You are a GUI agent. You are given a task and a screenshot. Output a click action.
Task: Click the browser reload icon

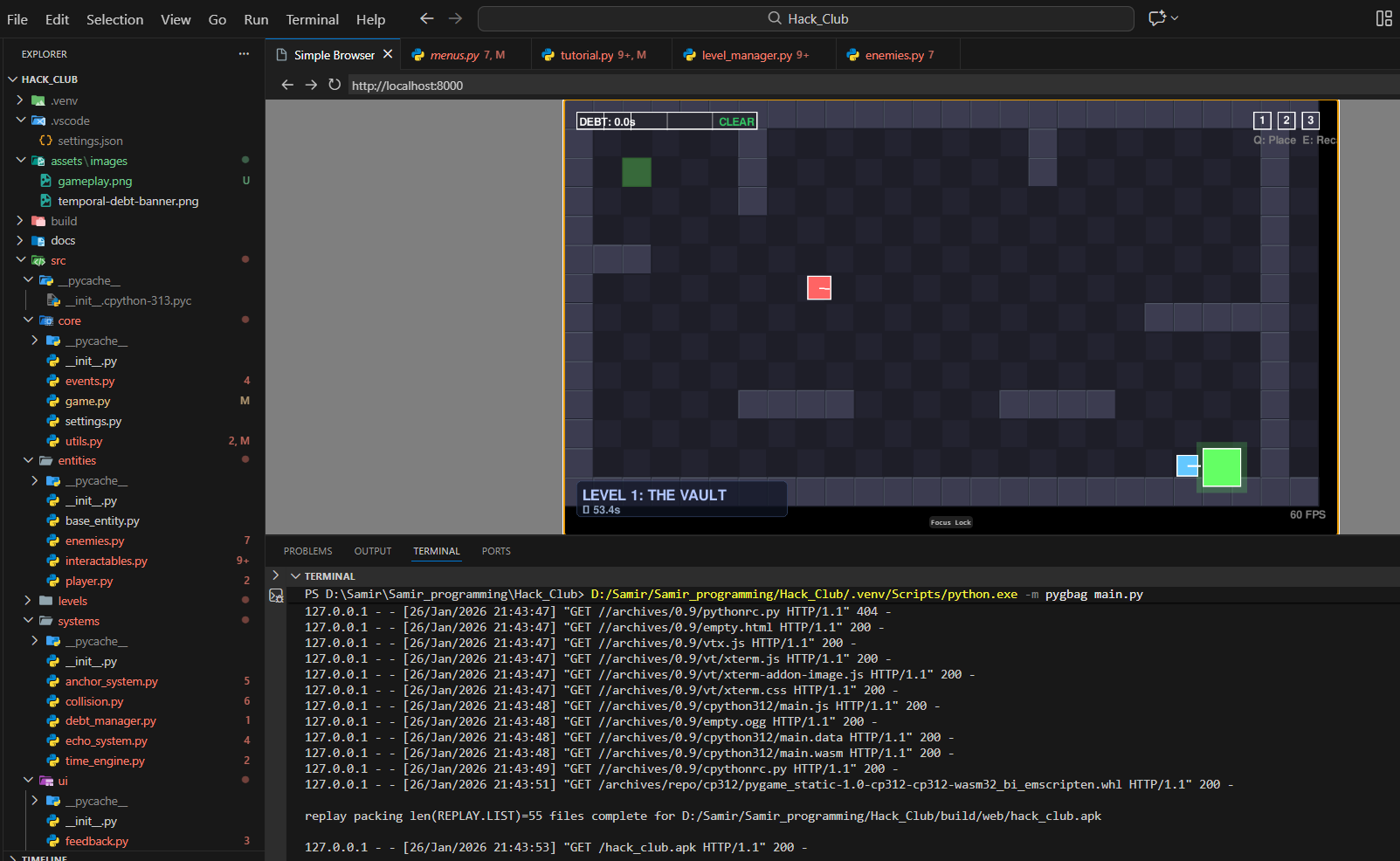click(x=334, y=85)
